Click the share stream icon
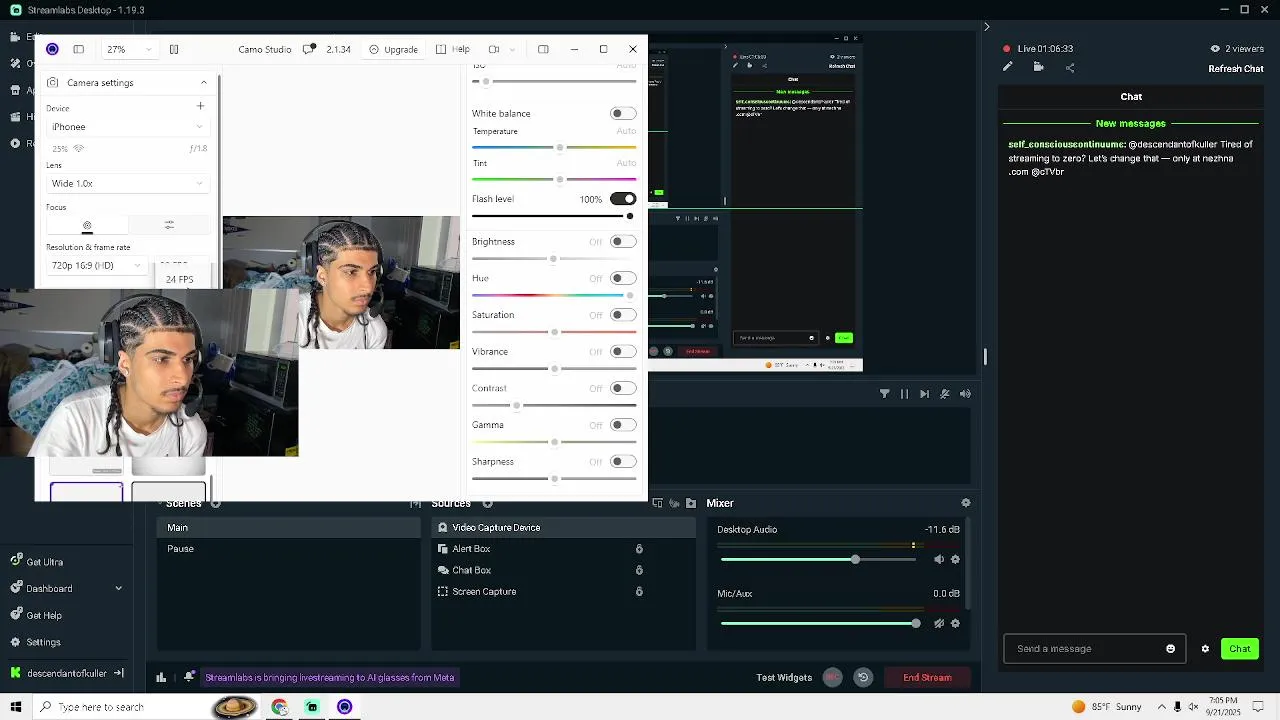This screenshot has height=720, width=1280. [1070, 68]
